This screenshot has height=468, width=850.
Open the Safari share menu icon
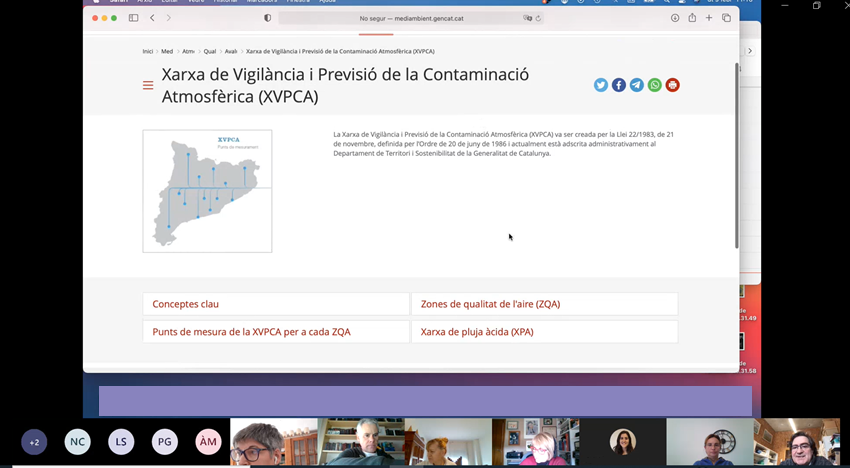tap(692, 18)
